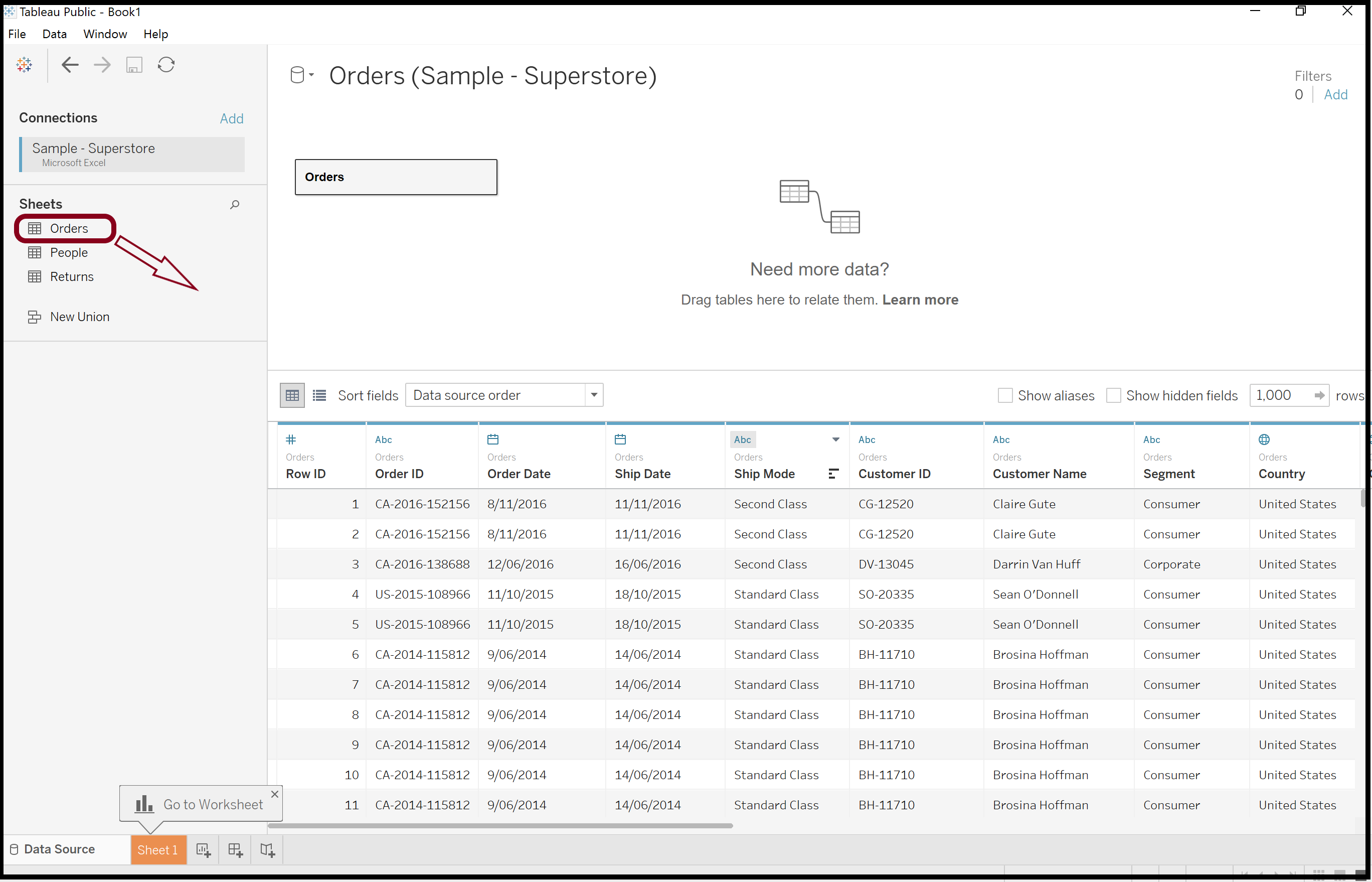Click the Tableau start page logo icon
Viewport: 1372px width, 882px height.
point(24,65)
